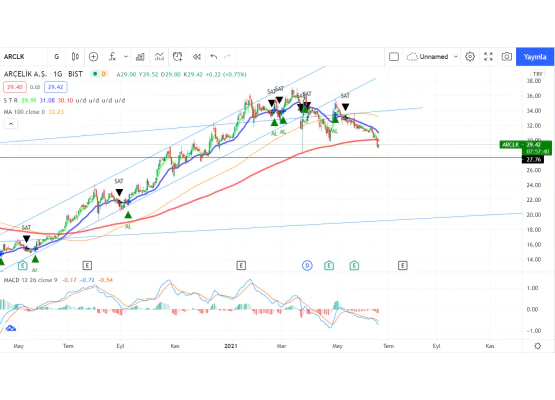Image resolution: width=555 pixels, height=400 pixels.
Task: Click the green market status dot
Action: click(95, 74)
